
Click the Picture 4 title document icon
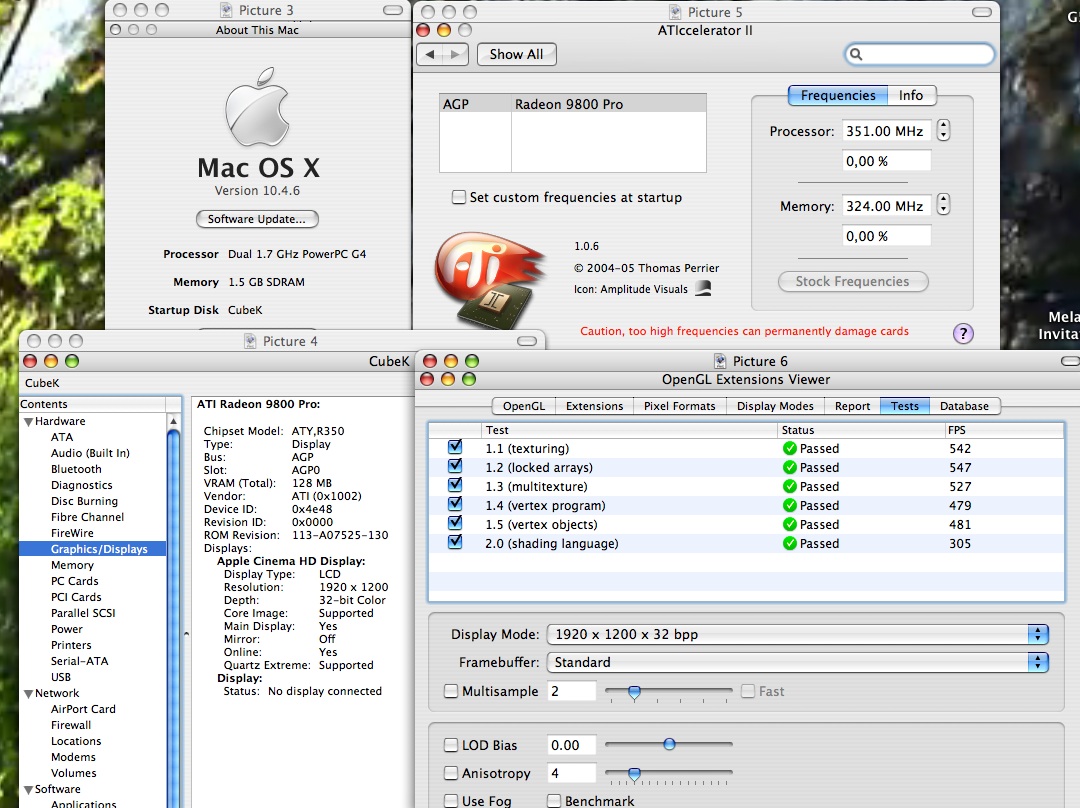[x=250, y=341]
